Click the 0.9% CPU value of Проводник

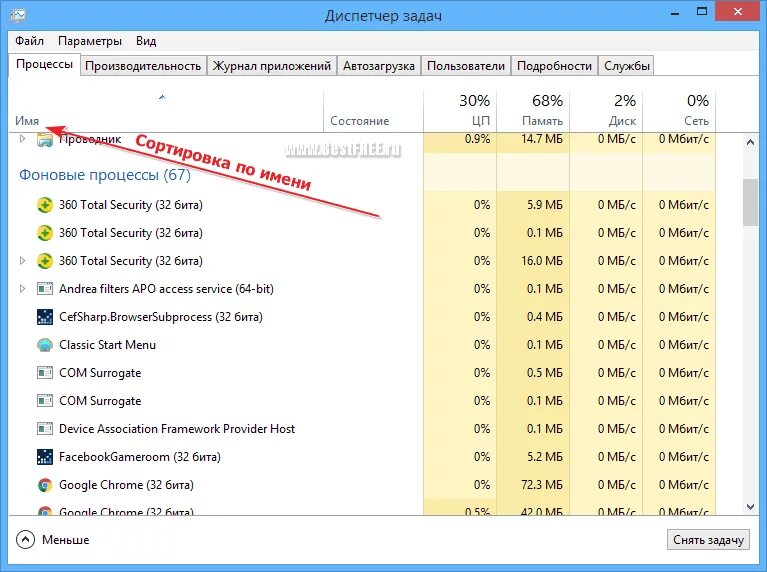tap(477, 139)
